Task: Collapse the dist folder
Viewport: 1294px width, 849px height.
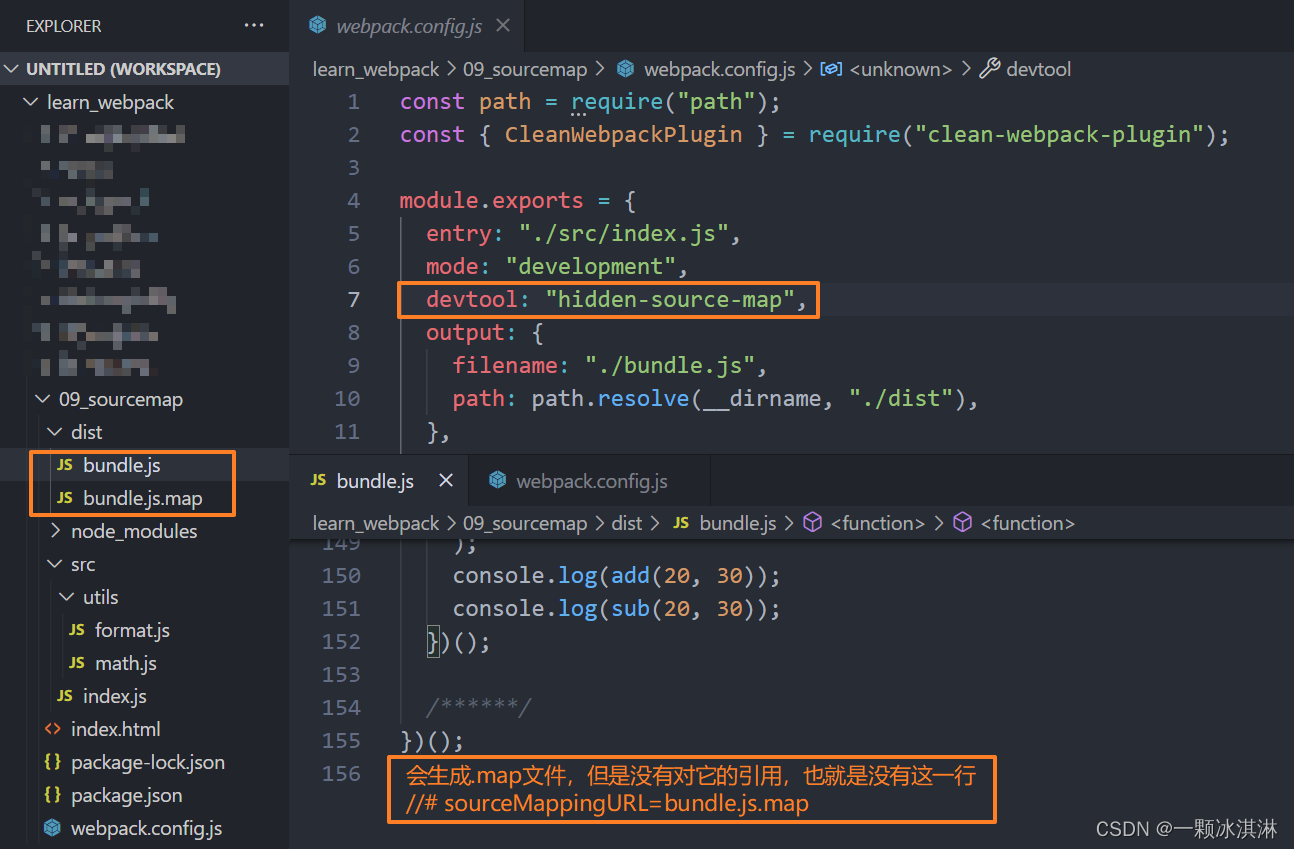Action: tap(54, 432)
